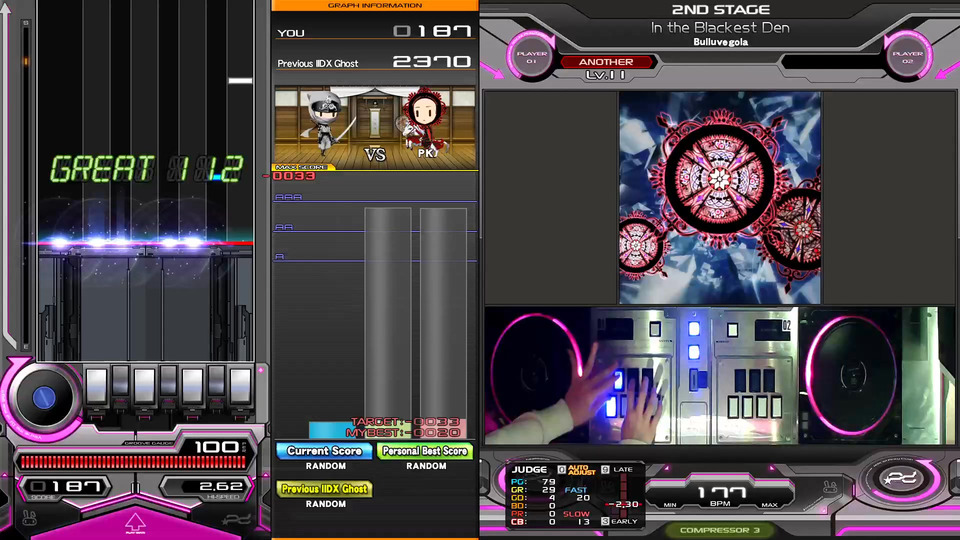Click the numbered icon next to LATE
Image resolution: width=960 pixels, height=540 pixels.
pos(605,470)
